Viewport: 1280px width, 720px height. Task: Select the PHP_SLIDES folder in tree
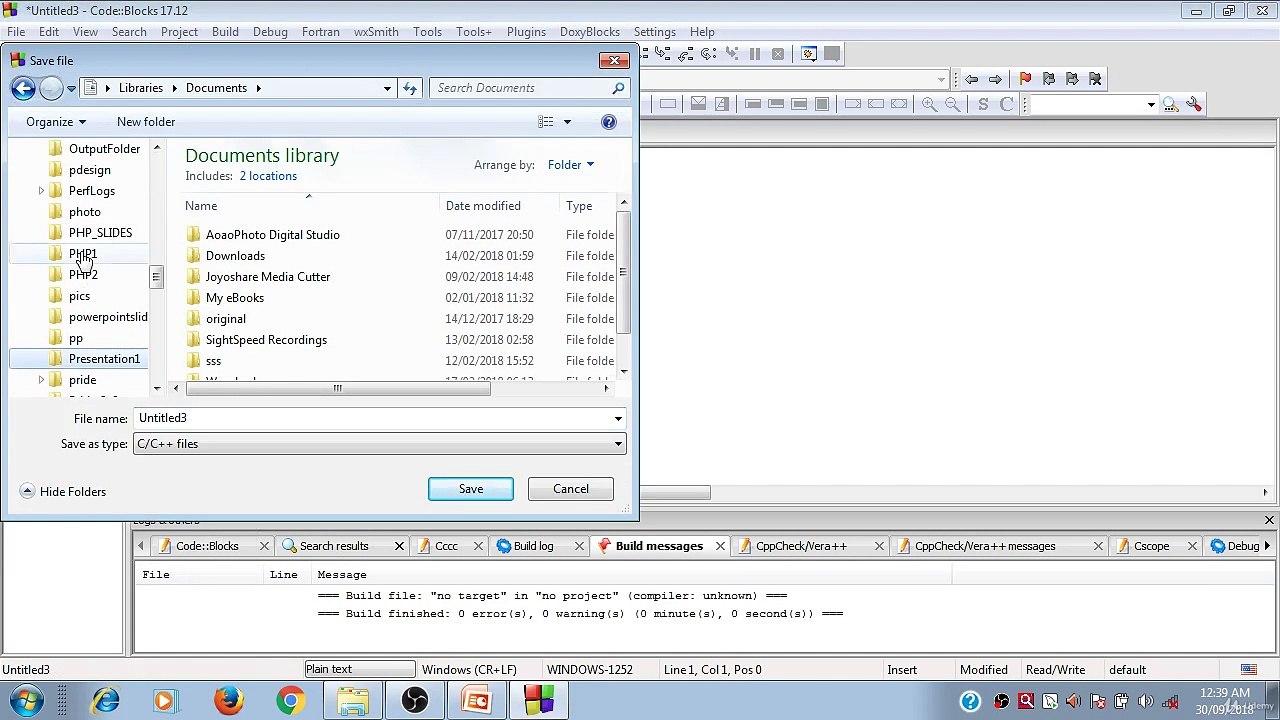[x=100, y=233]
